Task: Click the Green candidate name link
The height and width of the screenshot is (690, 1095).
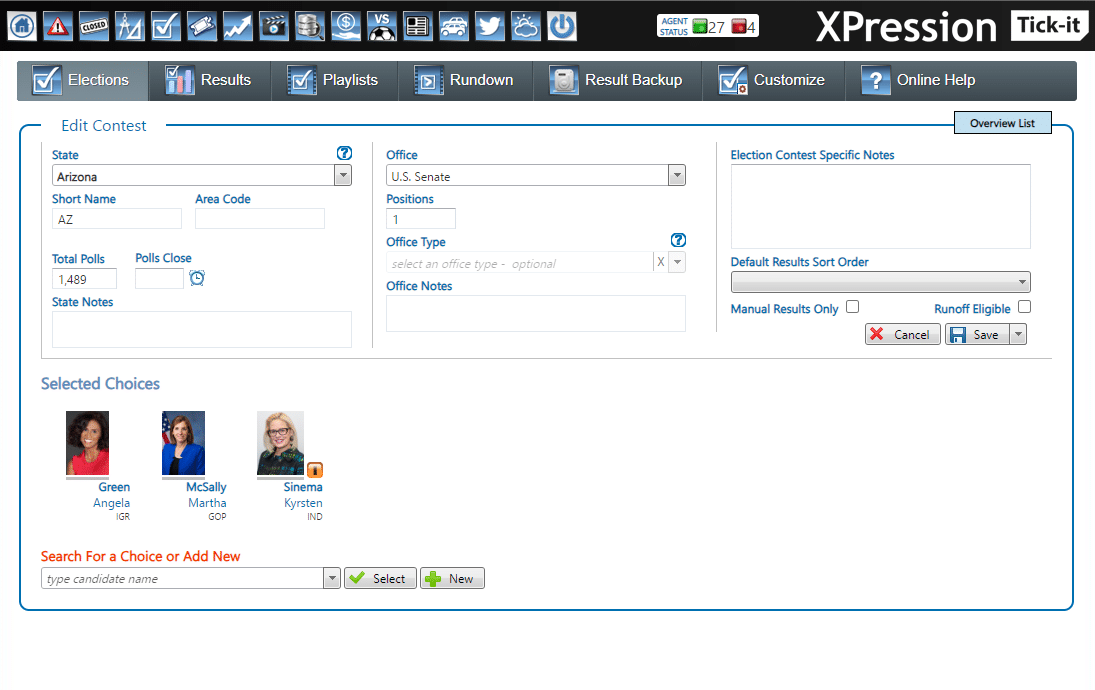Action: click(x=114, y=487)
